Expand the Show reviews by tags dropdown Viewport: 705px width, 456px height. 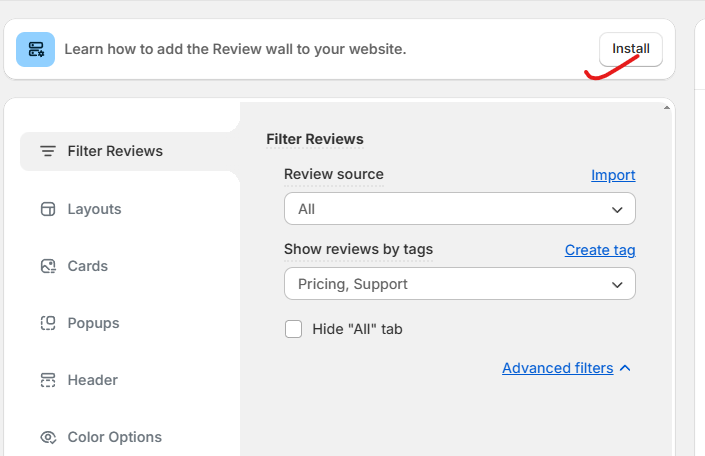pyautogui.click(x=459, y=284)
